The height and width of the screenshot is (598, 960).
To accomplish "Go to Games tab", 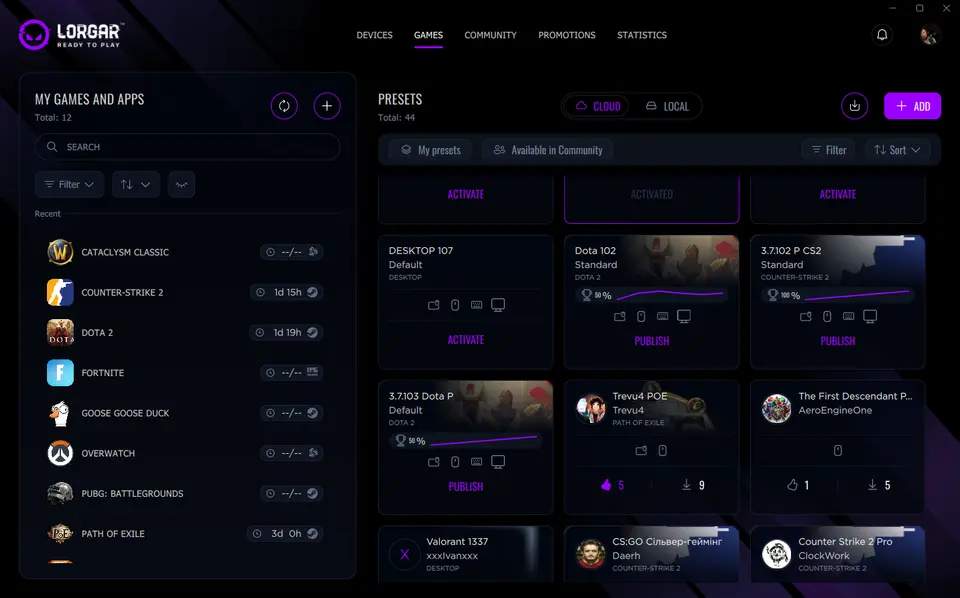I will tap(429, 35).
